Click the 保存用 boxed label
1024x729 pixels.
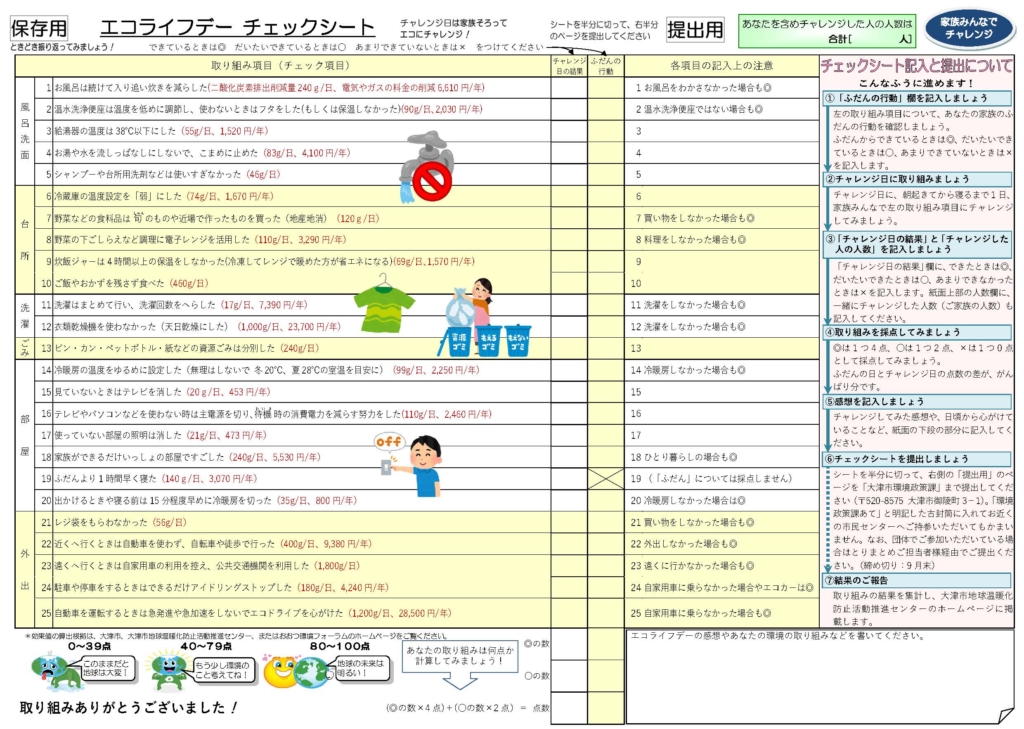(39, 28)
